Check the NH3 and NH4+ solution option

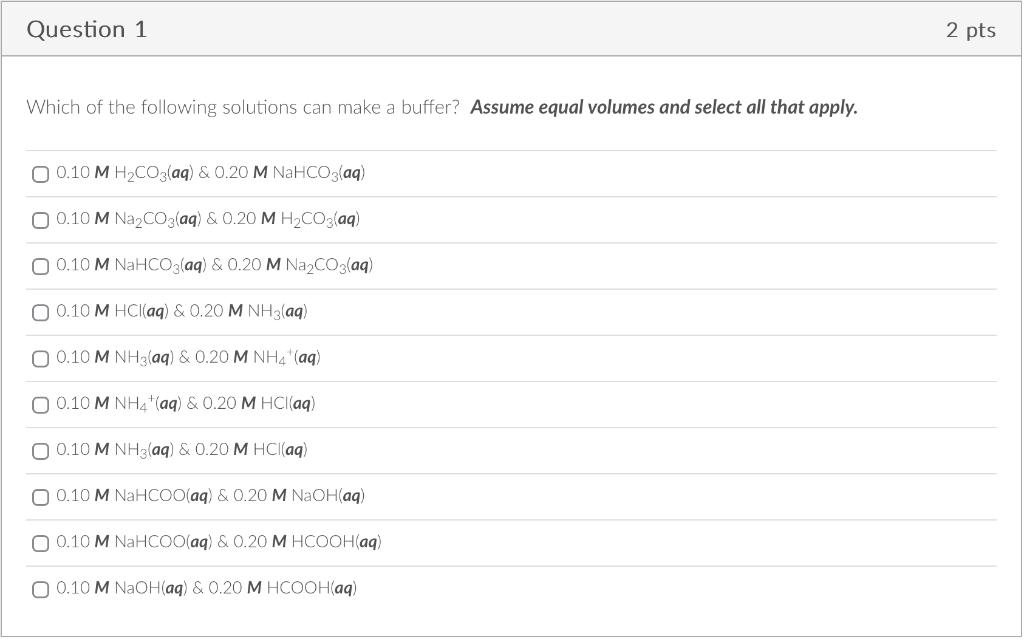[x=40, y=359]
